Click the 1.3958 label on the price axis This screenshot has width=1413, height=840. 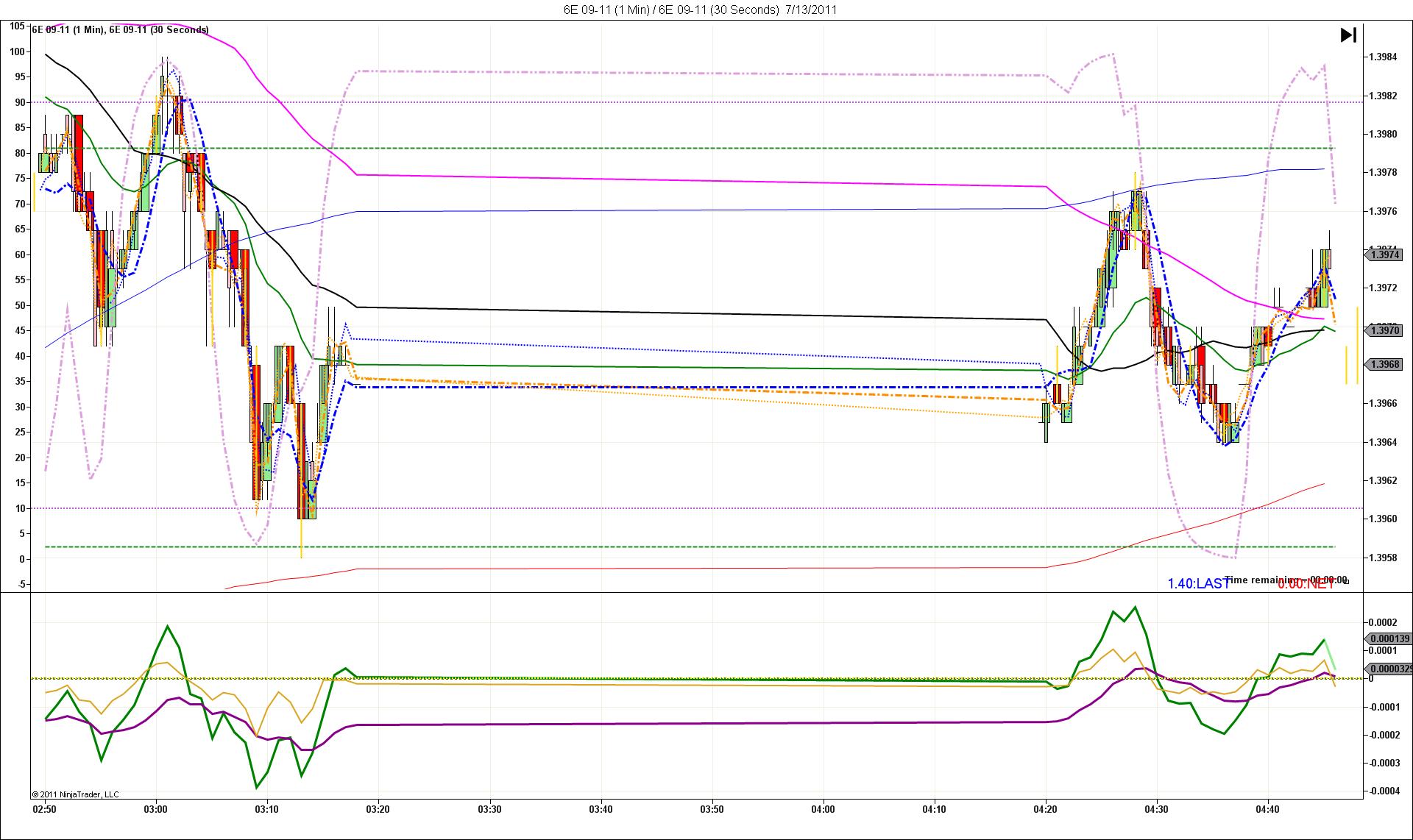tap(1381, 558)
